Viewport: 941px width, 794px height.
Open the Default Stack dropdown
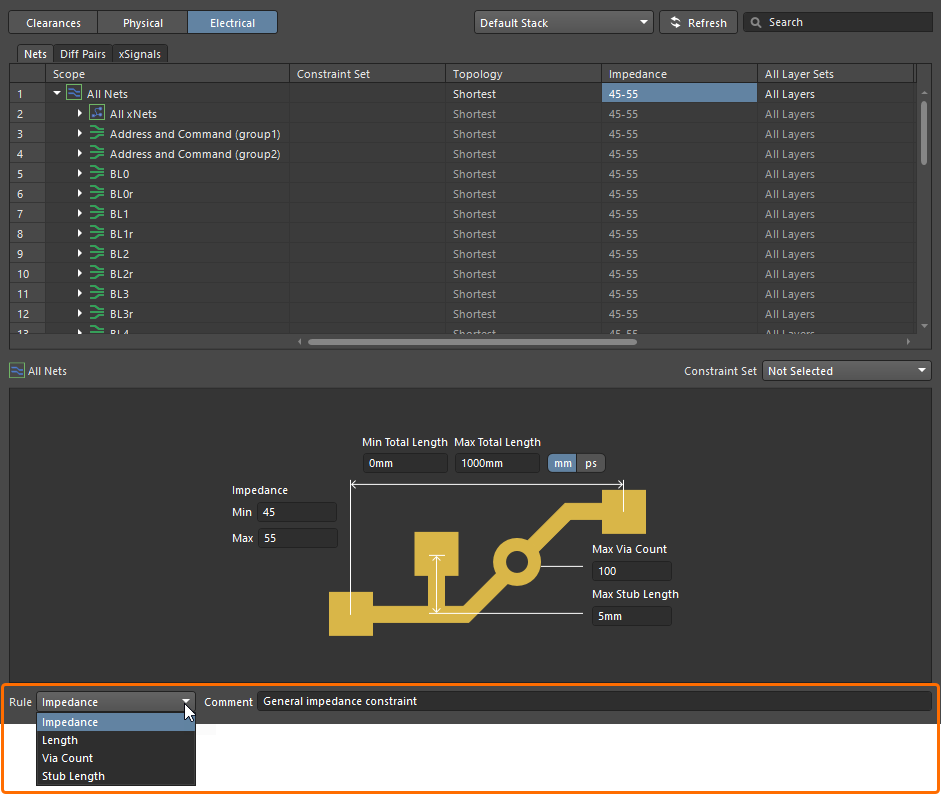pos(563,22)
